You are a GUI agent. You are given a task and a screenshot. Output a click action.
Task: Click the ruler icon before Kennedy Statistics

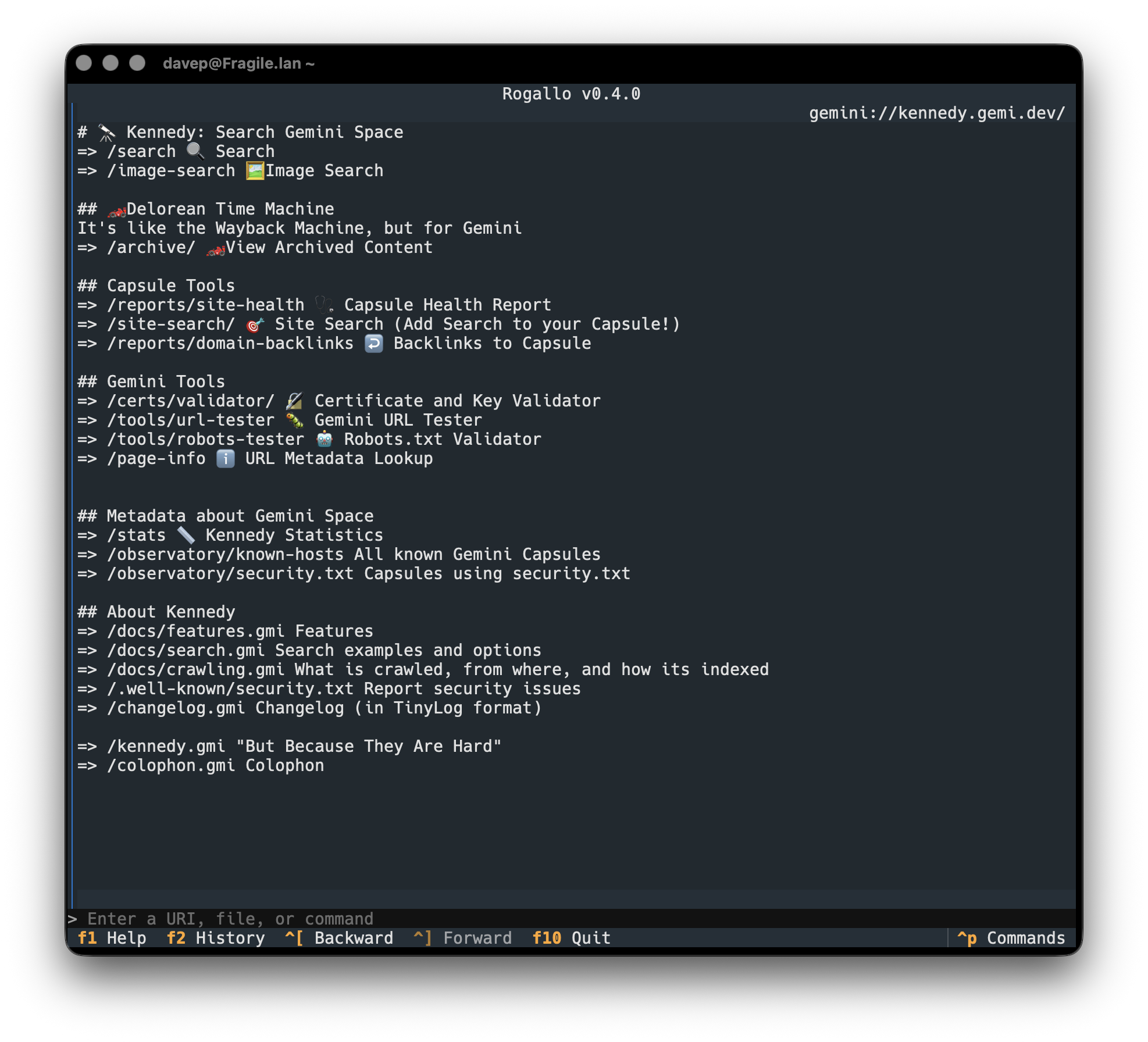pos(186,536)
